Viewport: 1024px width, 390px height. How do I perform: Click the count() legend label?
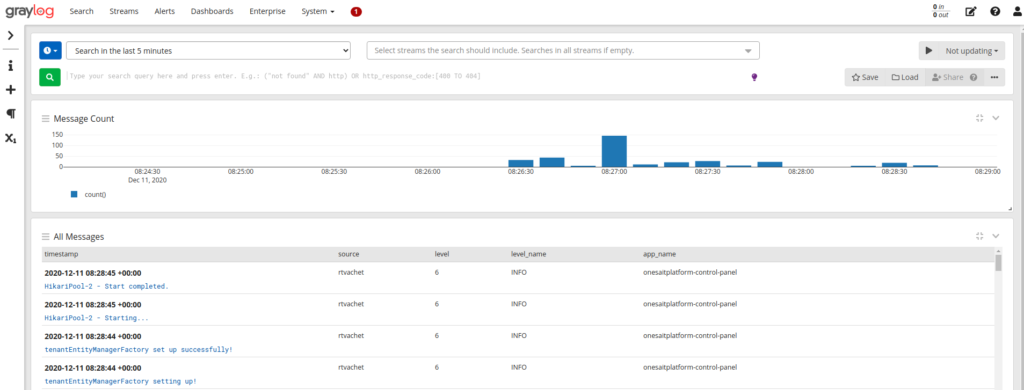coord(95,195)
